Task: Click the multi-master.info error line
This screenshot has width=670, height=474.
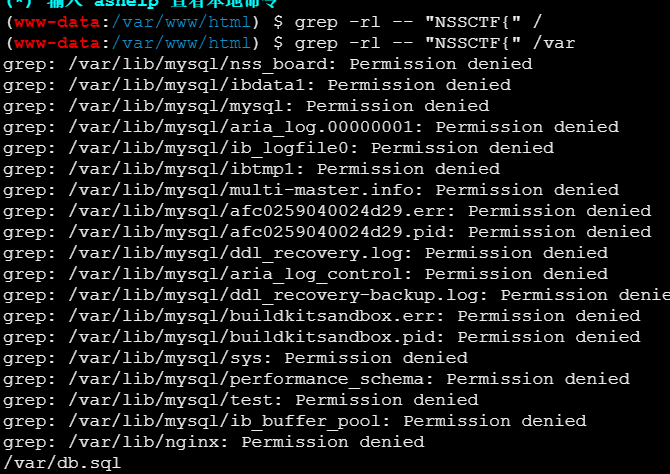Action: click(311, 190)
